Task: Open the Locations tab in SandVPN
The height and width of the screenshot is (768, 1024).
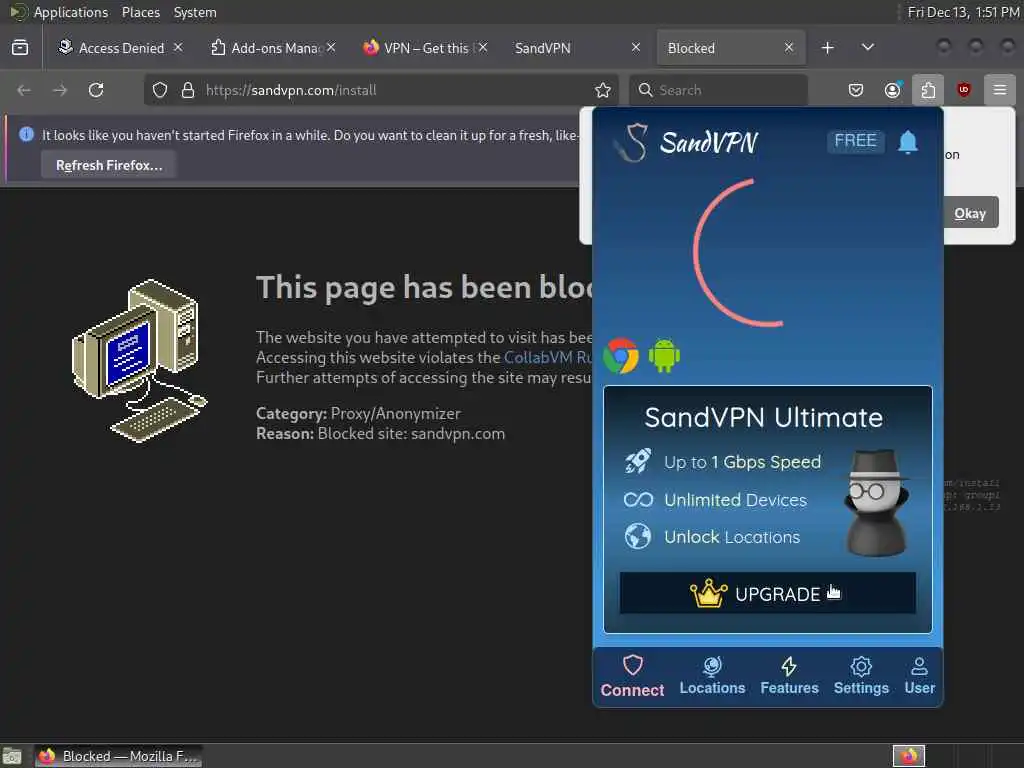Action: pyautogui.click(x=712, y=677)
